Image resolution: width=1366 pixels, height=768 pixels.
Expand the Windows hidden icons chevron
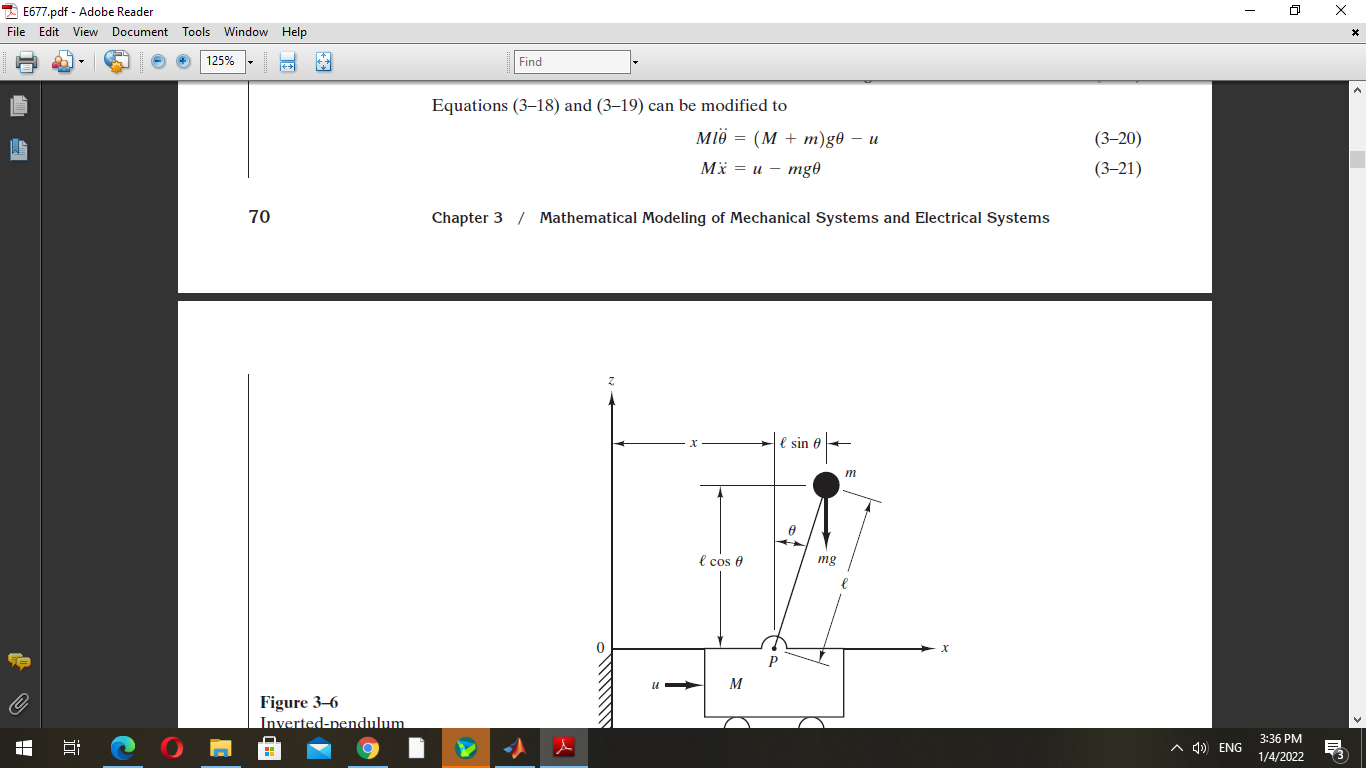click(1176, 747)
